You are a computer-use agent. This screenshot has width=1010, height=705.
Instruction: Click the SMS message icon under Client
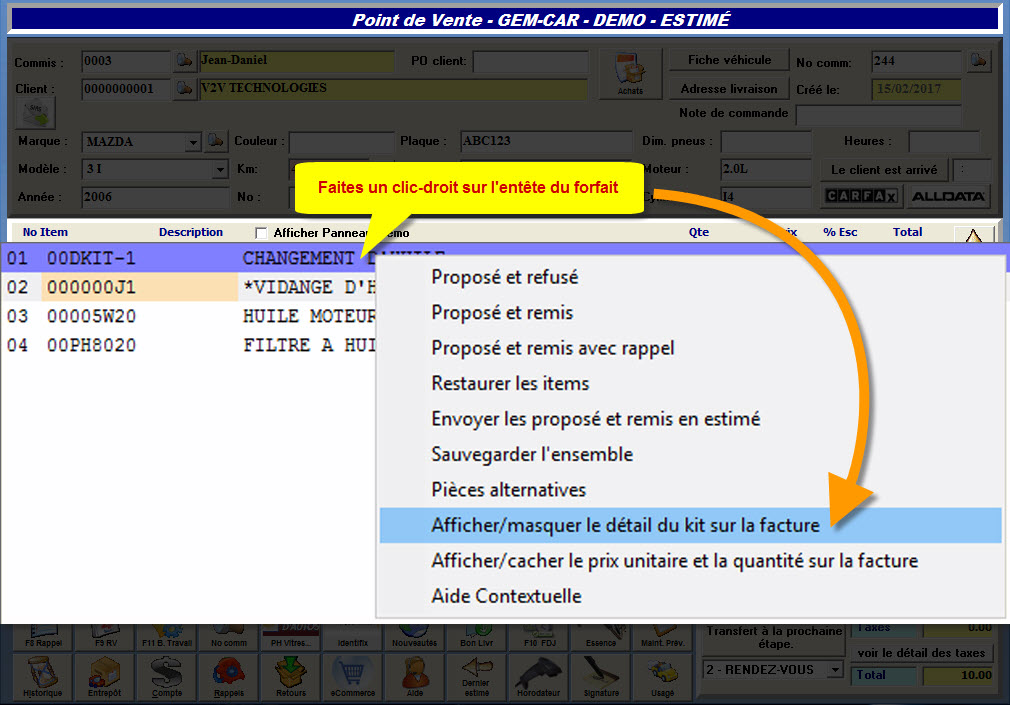[35, 114]
